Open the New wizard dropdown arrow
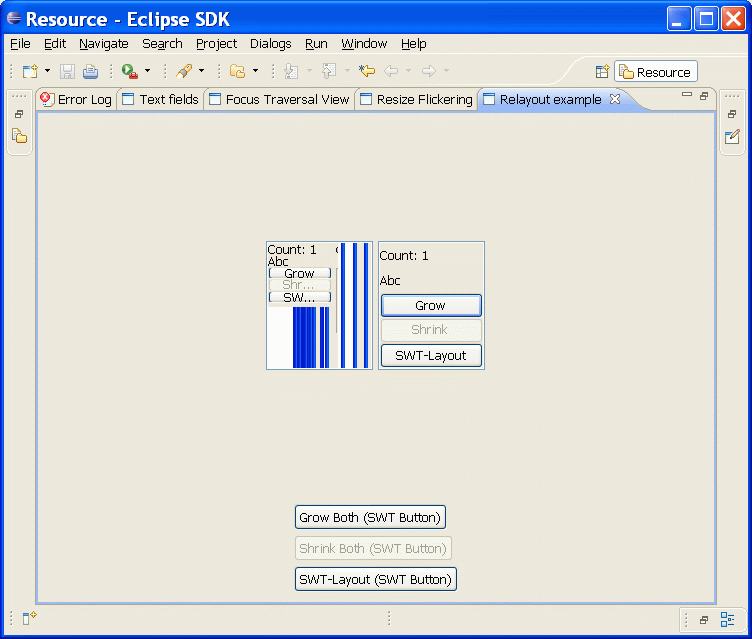 47,71
